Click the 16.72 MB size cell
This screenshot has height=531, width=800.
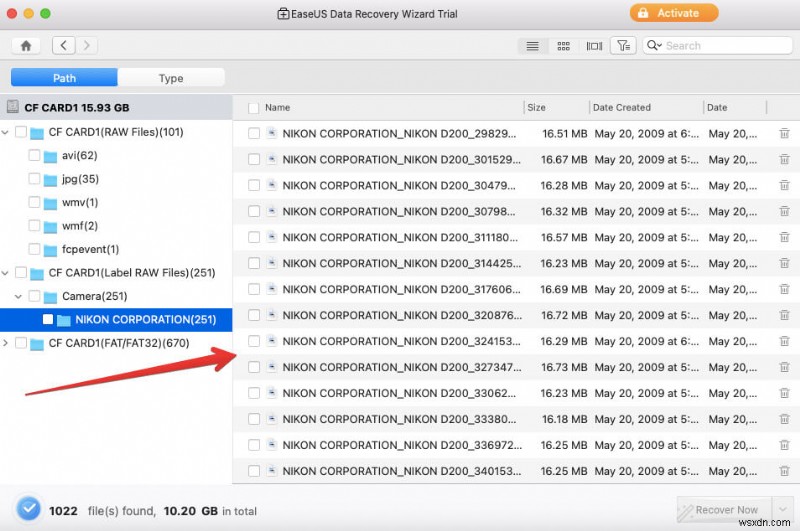click(564, 316)
